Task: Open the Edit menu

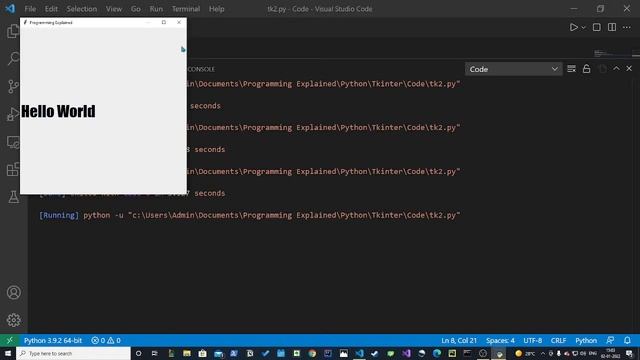Action: (x=51, y=9)
